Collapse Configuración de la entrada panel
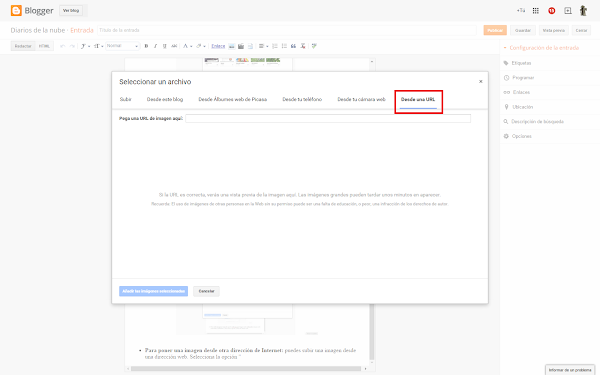600x375 pixels. (x=541, y=48)
